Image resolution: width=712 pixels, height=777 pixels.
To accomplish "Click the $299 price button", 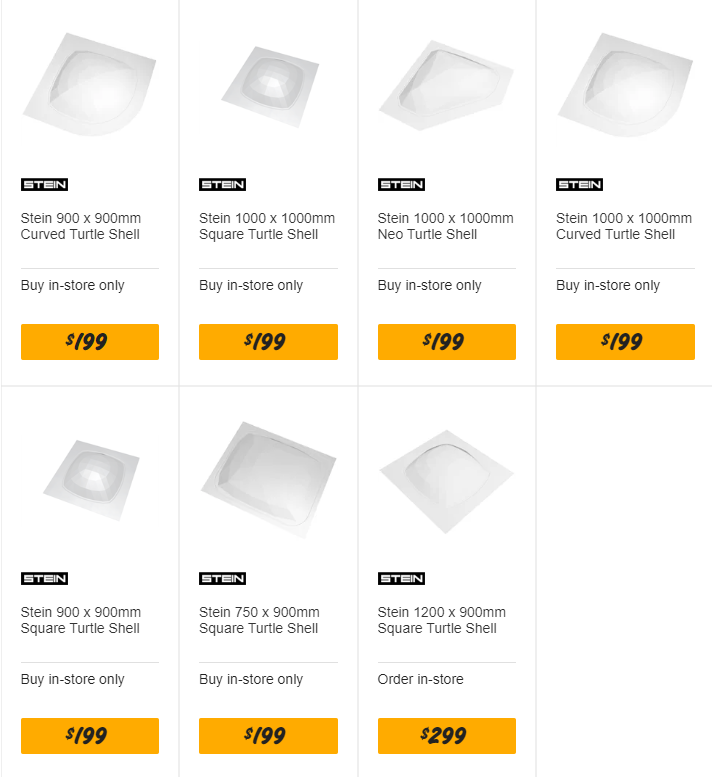I will 446,736.
